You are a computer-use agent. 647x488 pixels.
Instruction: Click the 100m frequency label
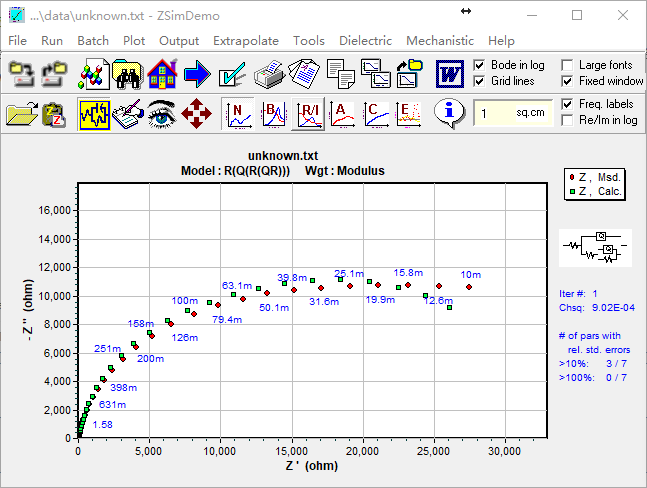click(x=184, y=301)
